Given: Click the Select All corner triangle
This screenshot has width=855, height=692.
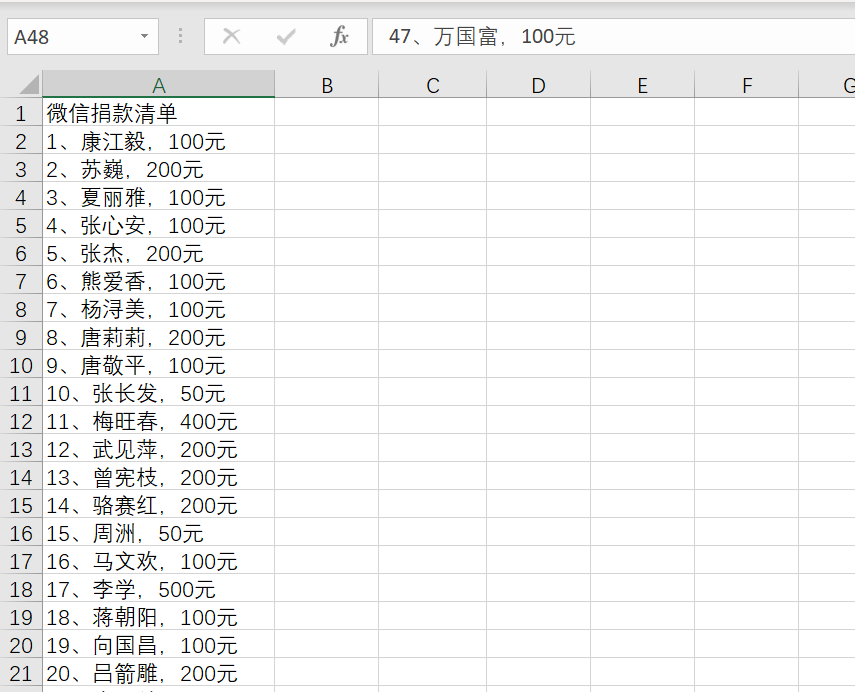Looking at the screenshot, I should pos(29,85).
